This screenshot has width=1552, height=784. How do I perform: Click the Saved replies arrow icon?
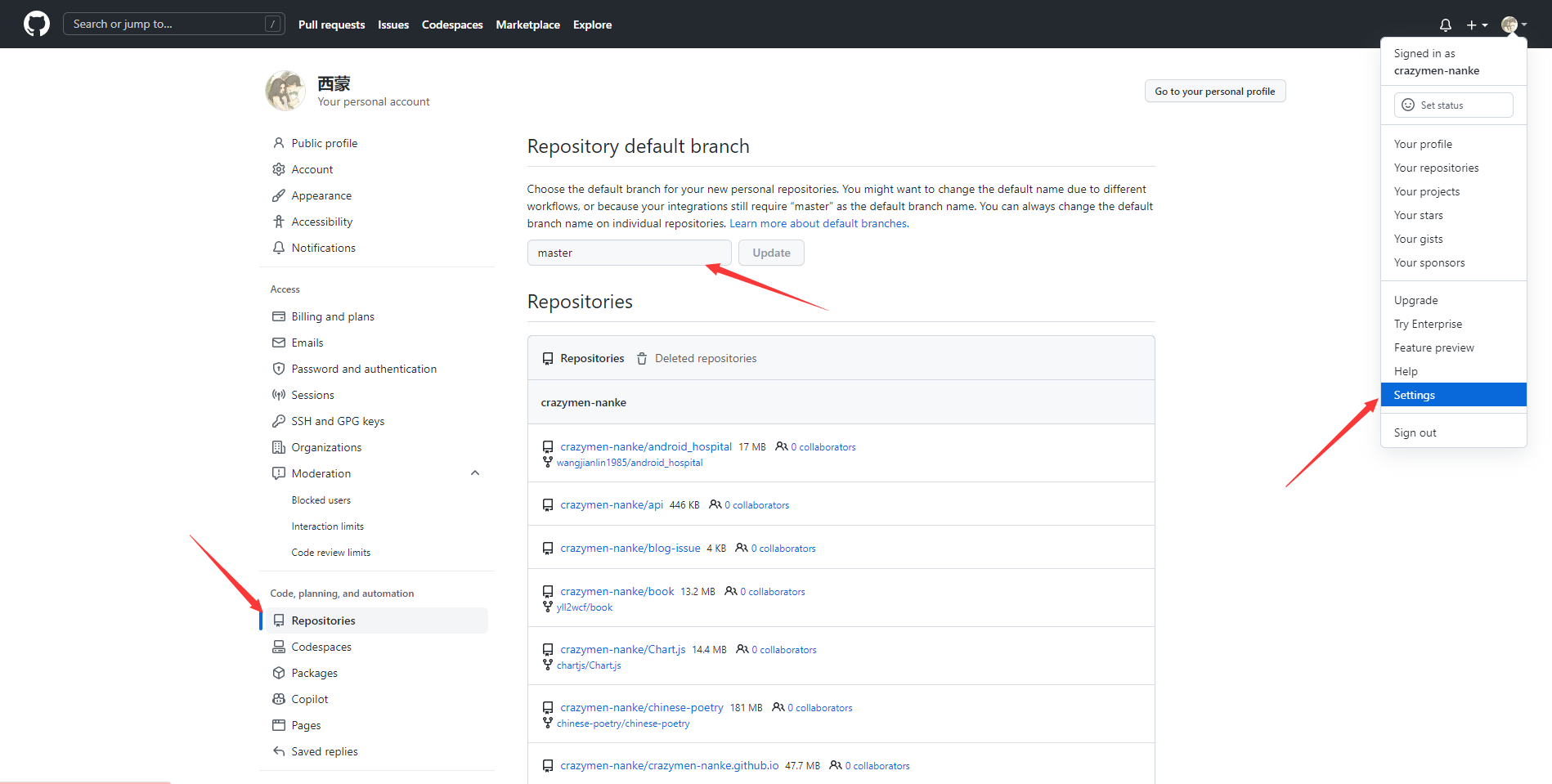click(279, 751)
